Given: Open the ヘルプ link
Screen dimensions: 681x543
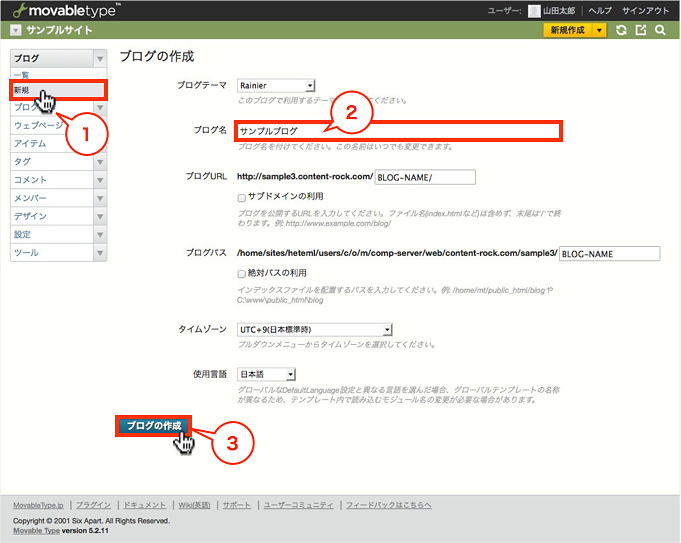Looking at the screenshot, I should pos(600,11).
